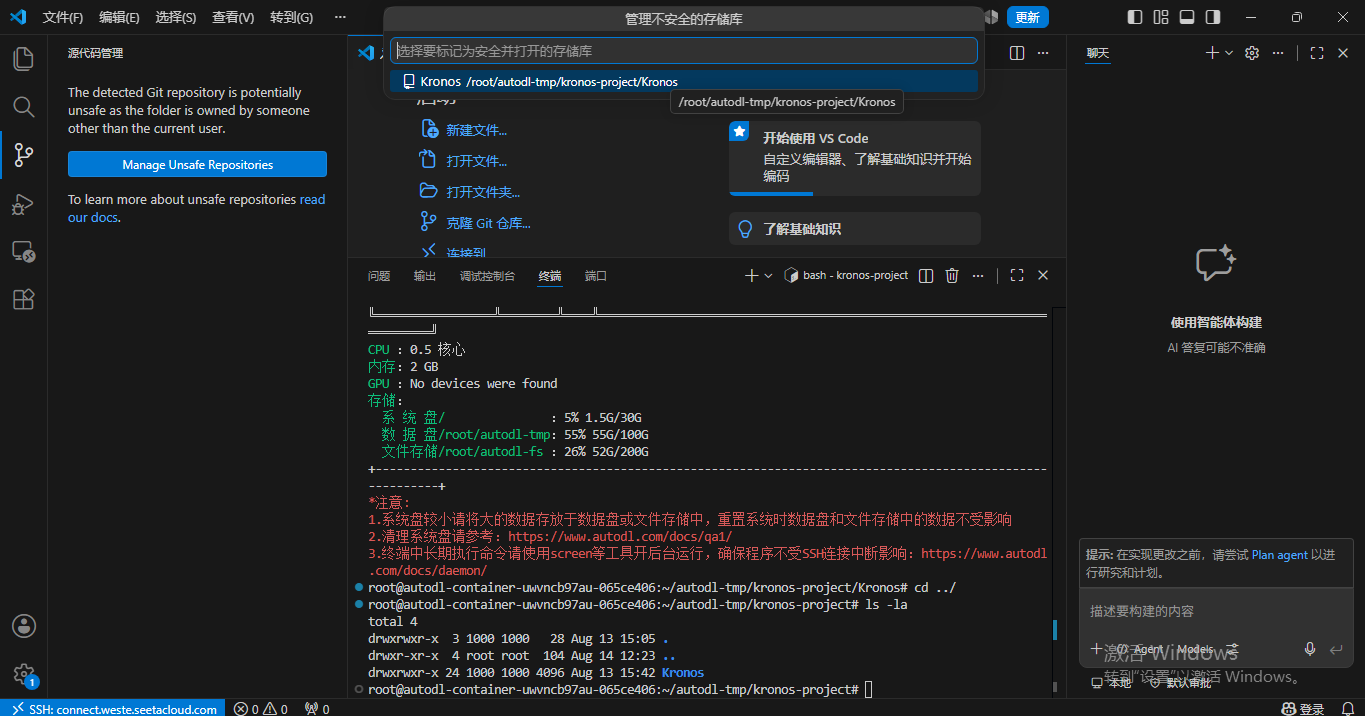Select the 终端 panel tab
The width and height of the screenshot is (1365, 716).
point(550,275)
